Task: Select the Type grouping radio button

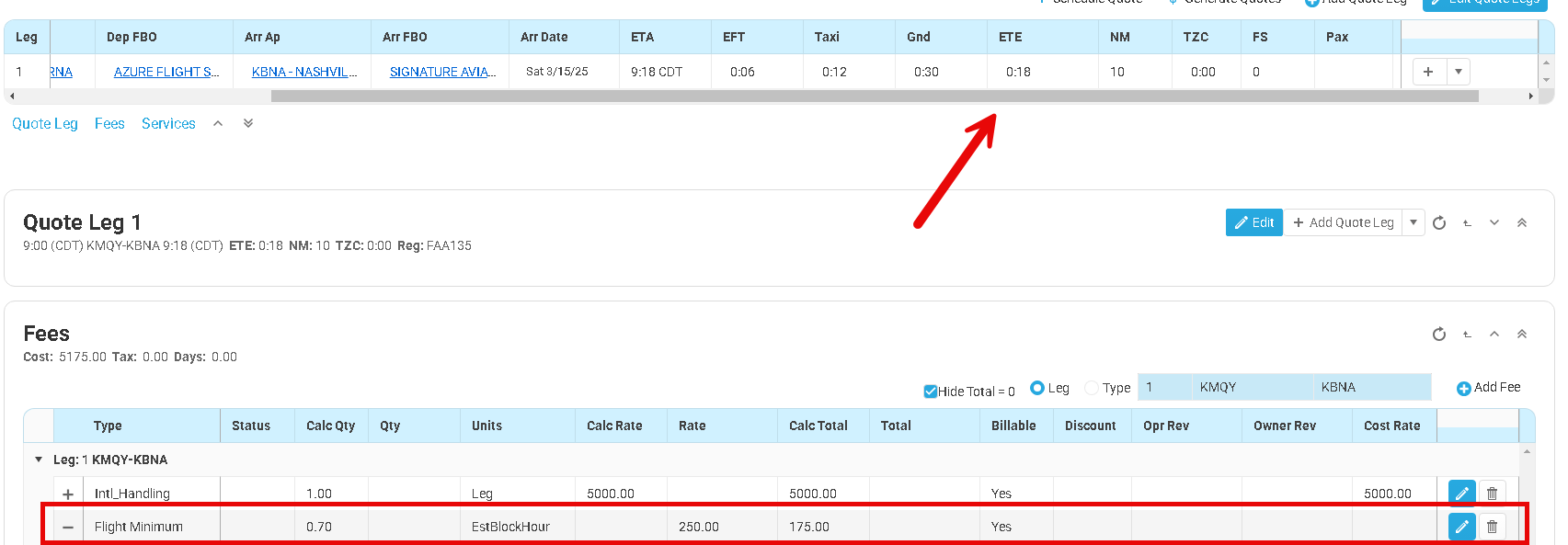Action: tap(1092, 388)
